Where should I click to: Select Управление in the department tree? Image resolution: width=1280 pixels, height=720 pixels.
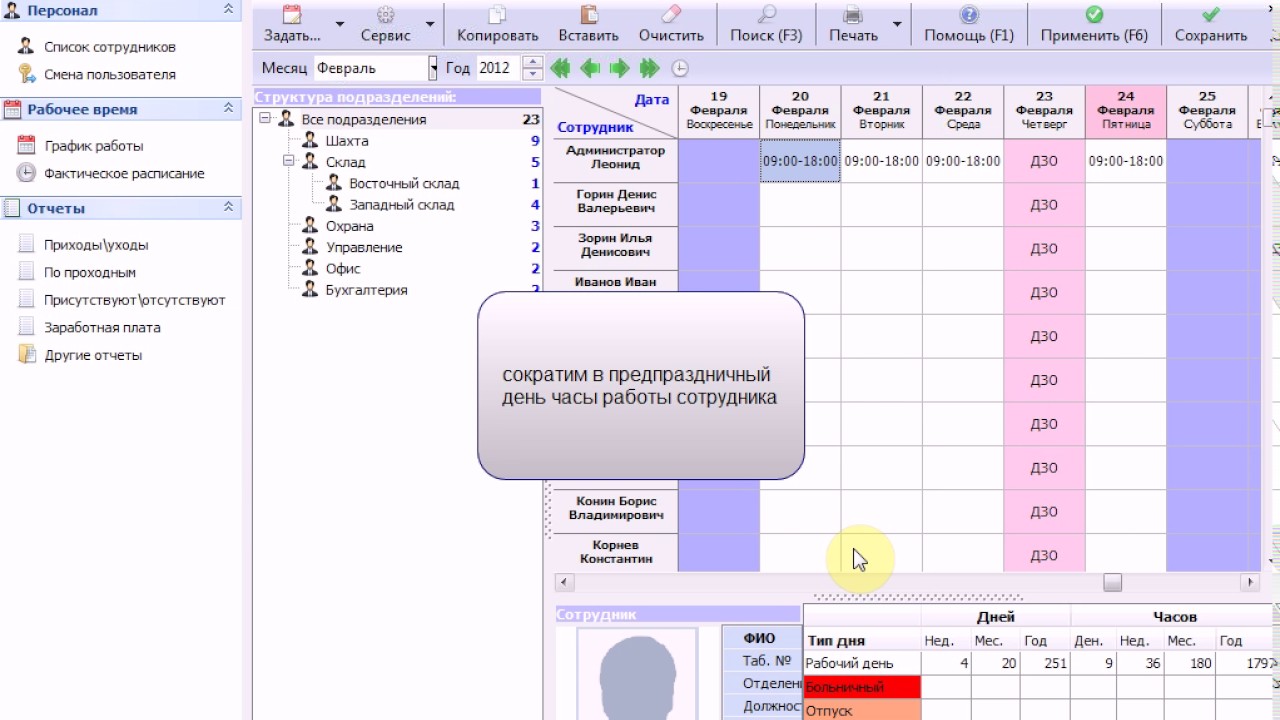pos(364,247)
